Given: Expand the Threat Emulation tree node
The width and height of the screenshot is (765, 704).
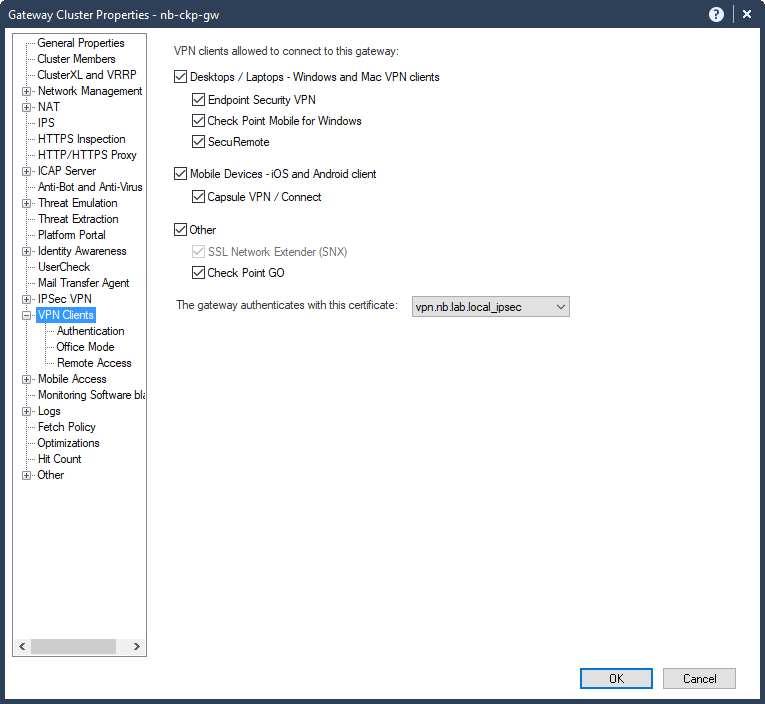Looking at the screenshot, I should click(27, 203).
